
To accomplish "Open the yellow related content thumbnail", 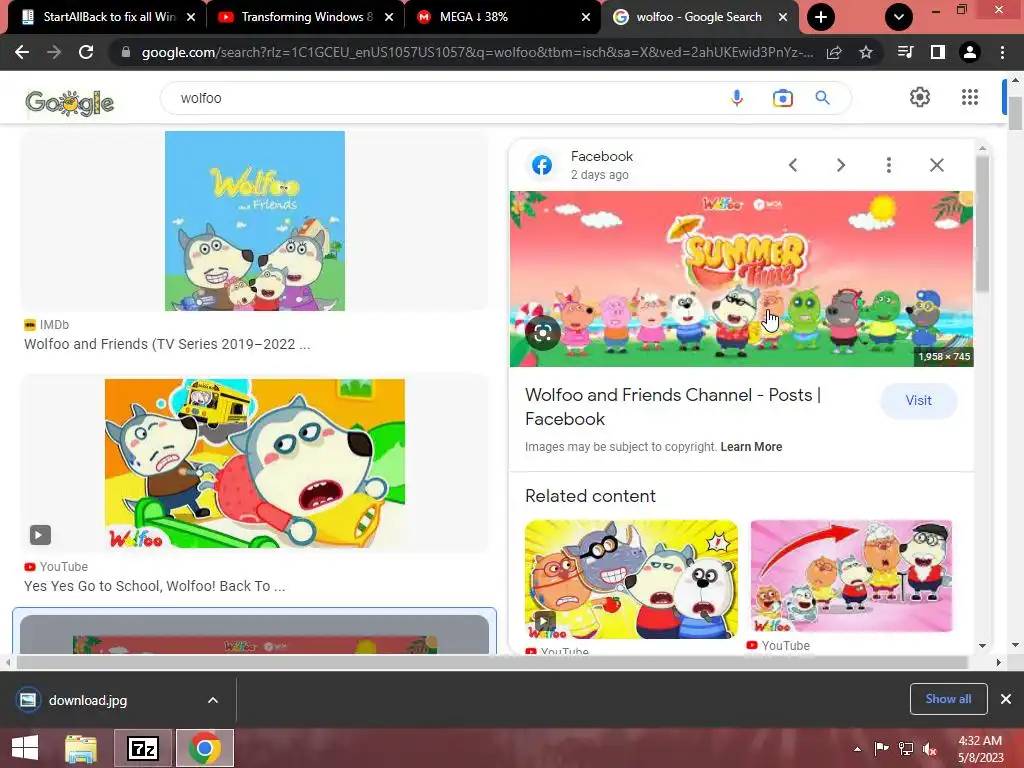I will [631, 579].
